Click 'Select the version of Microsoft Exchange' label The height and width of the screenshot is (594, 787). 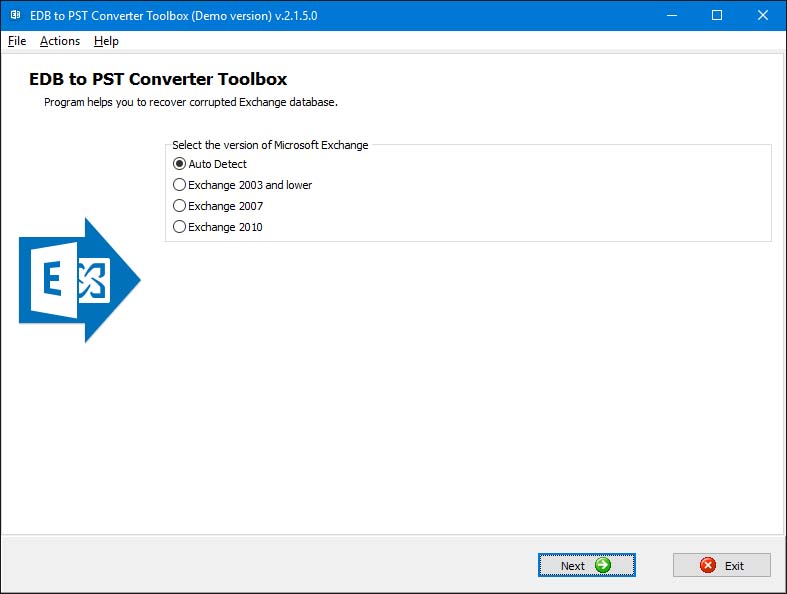pyautogui.click(x=270, y=145)
